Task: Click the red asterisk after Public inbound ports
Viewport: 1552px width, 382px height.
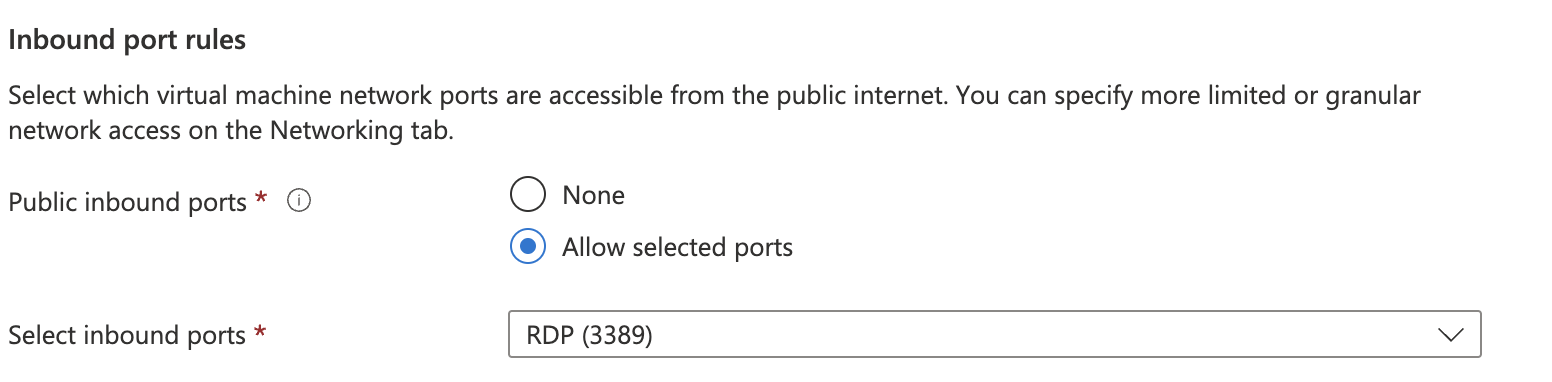Action: click(x=261, y=199)
